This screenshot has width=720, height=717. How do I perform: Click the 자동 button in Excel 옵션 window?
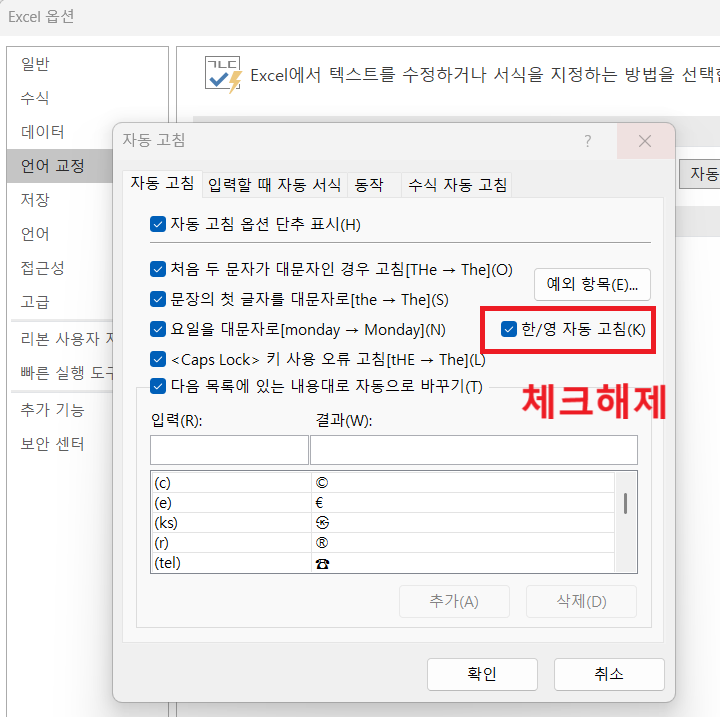(700, 174)
